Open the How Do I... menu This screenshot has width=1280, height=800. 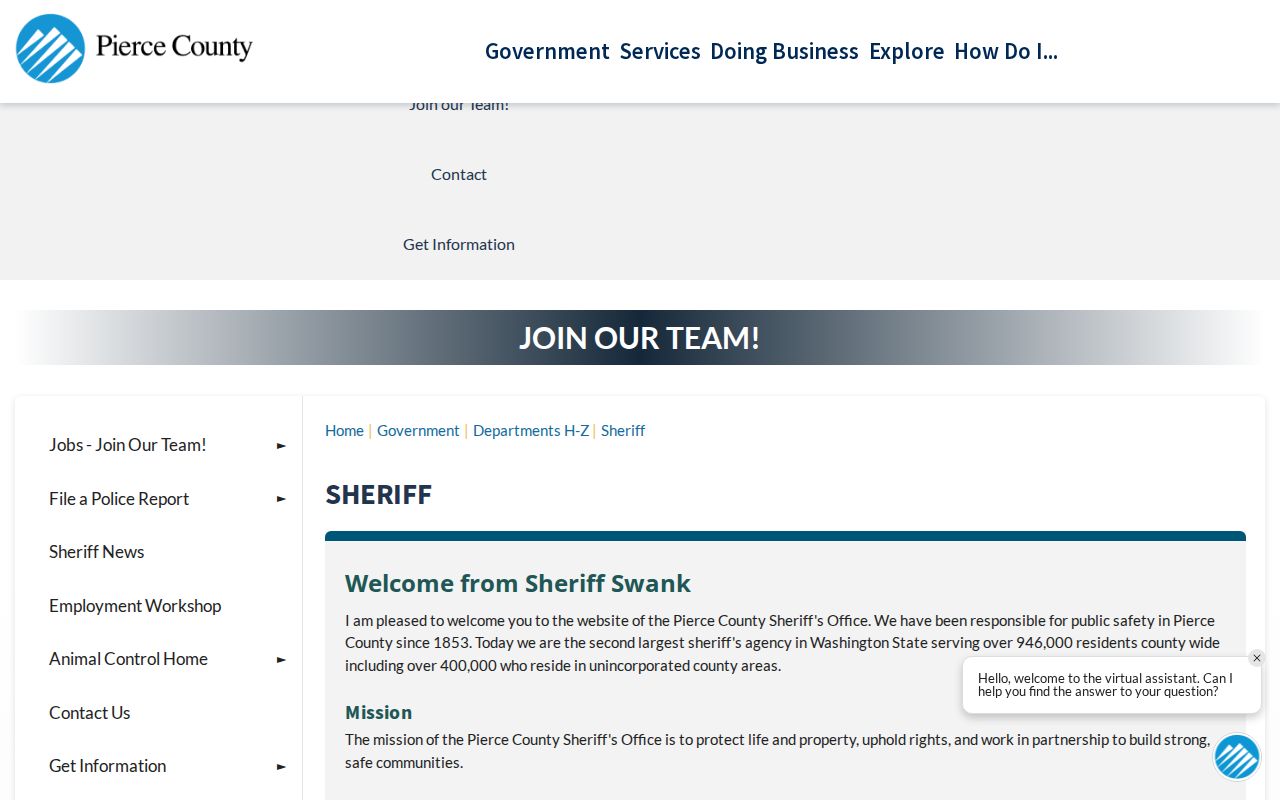(1006, 51)
